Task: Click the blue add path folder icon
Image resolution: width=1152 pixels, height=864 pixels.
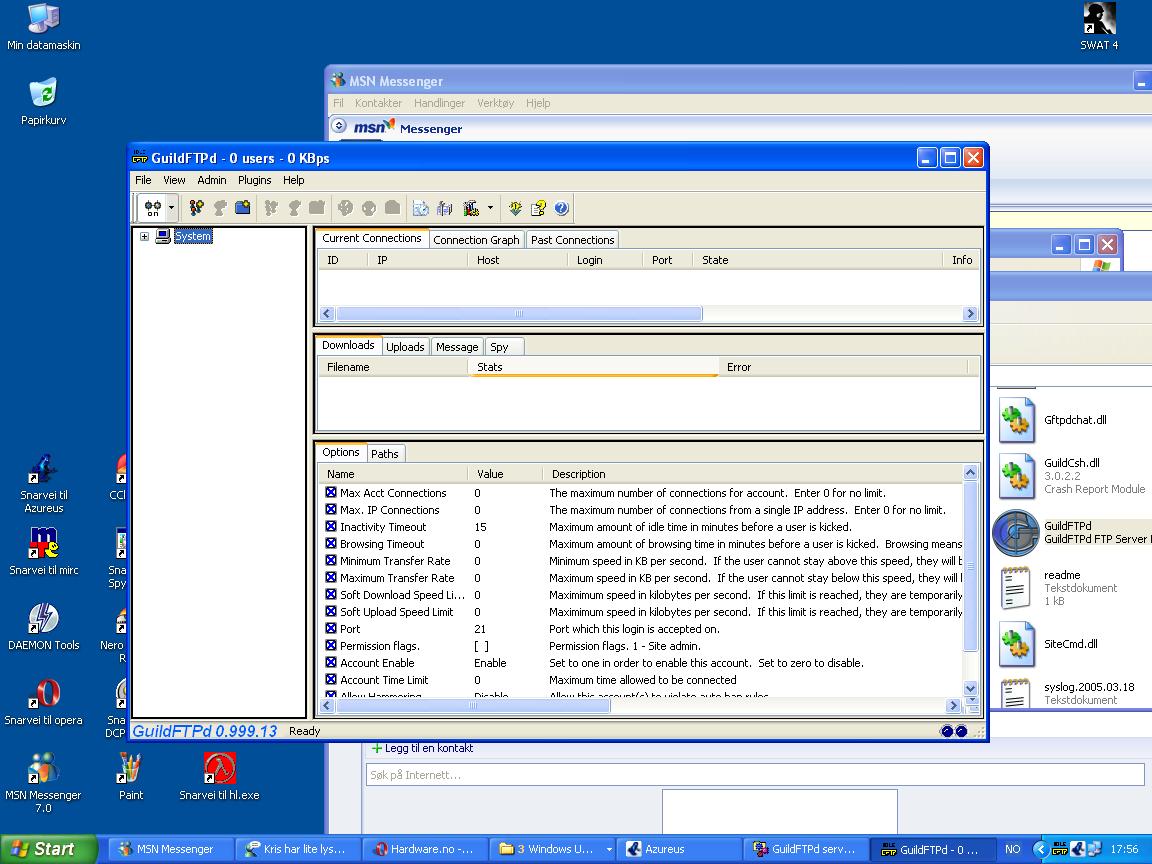Action: coord(242,209)
